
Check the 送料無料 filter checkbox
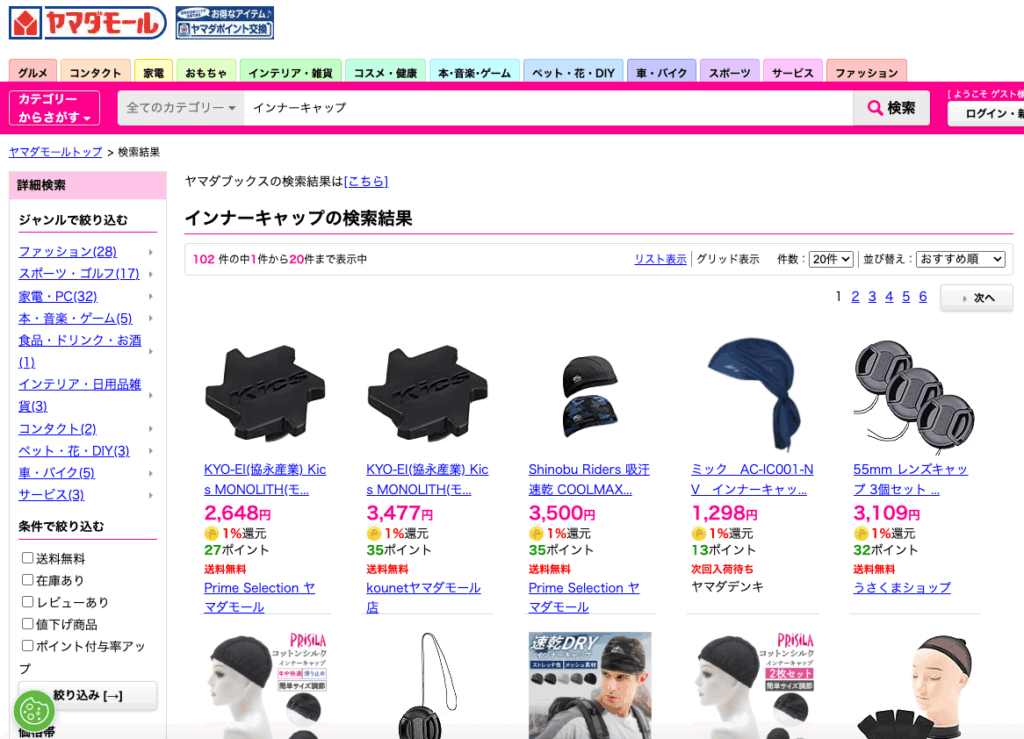[x=27, y=558]
